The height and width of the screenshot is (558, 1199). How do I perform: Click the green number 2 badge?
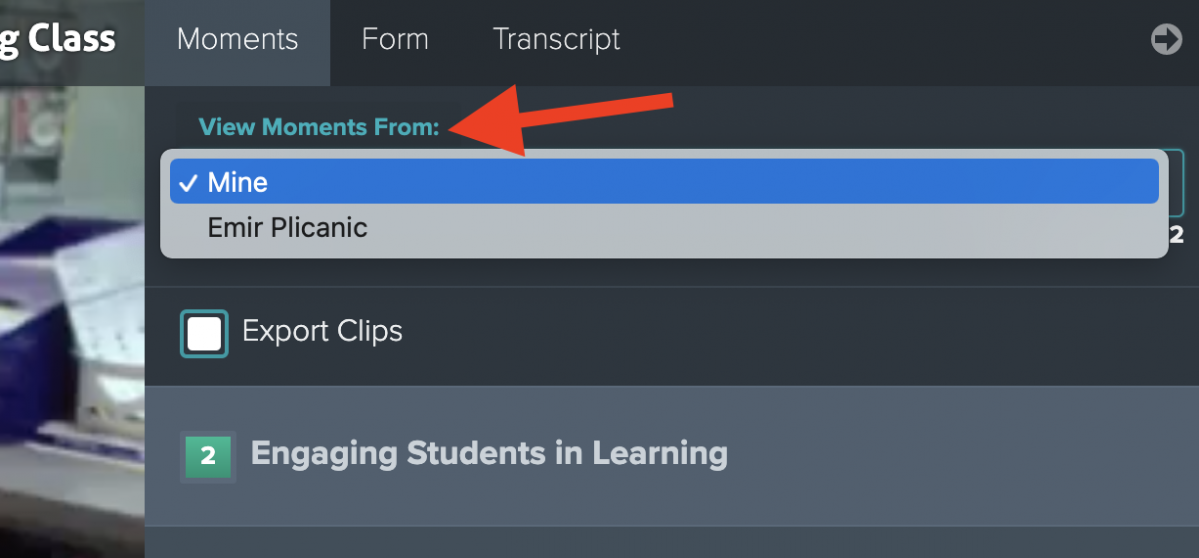(x=207, y=456)
